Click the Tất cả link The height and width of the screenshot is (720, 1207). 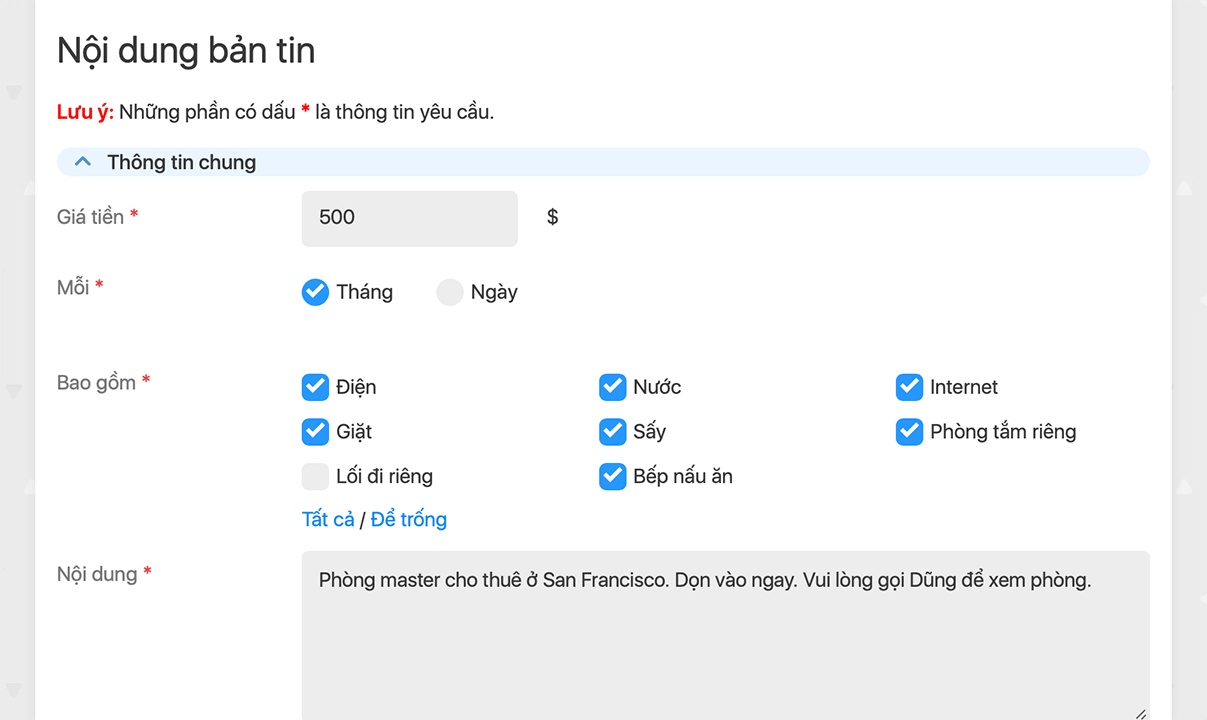328,519
